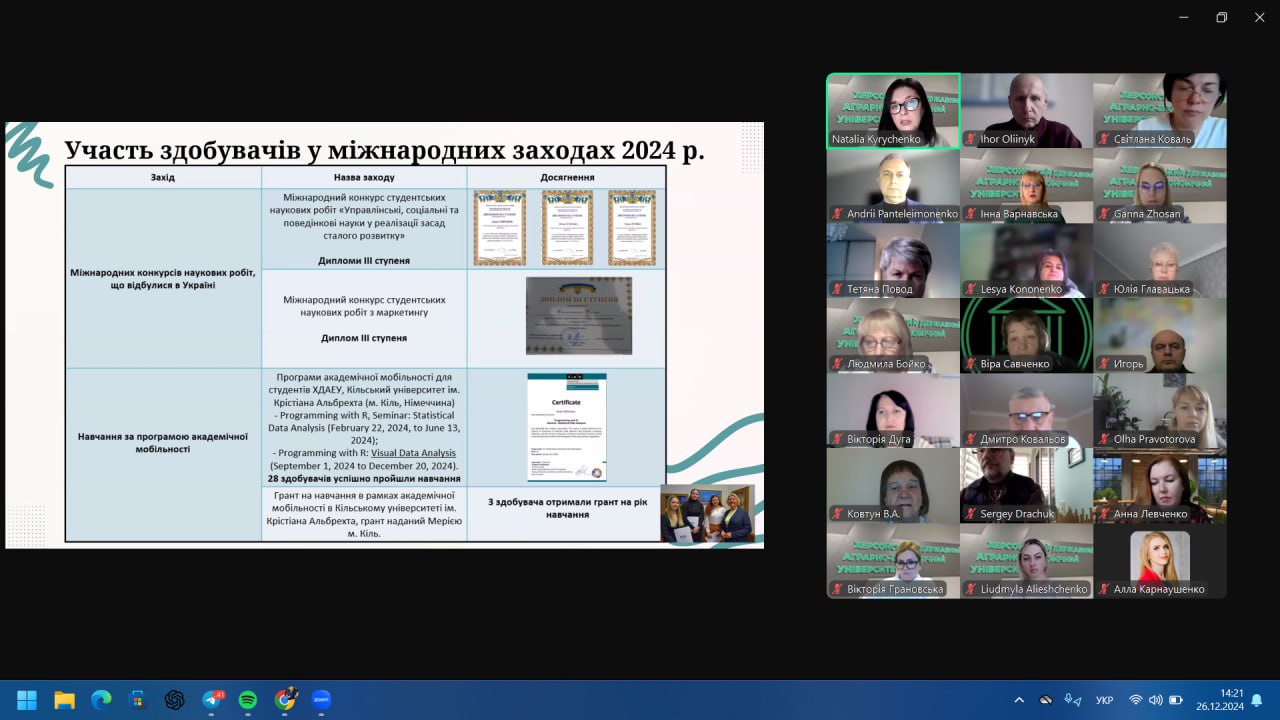Select Алла Карнаушенко's profile tile

(x=1160, y=561)
